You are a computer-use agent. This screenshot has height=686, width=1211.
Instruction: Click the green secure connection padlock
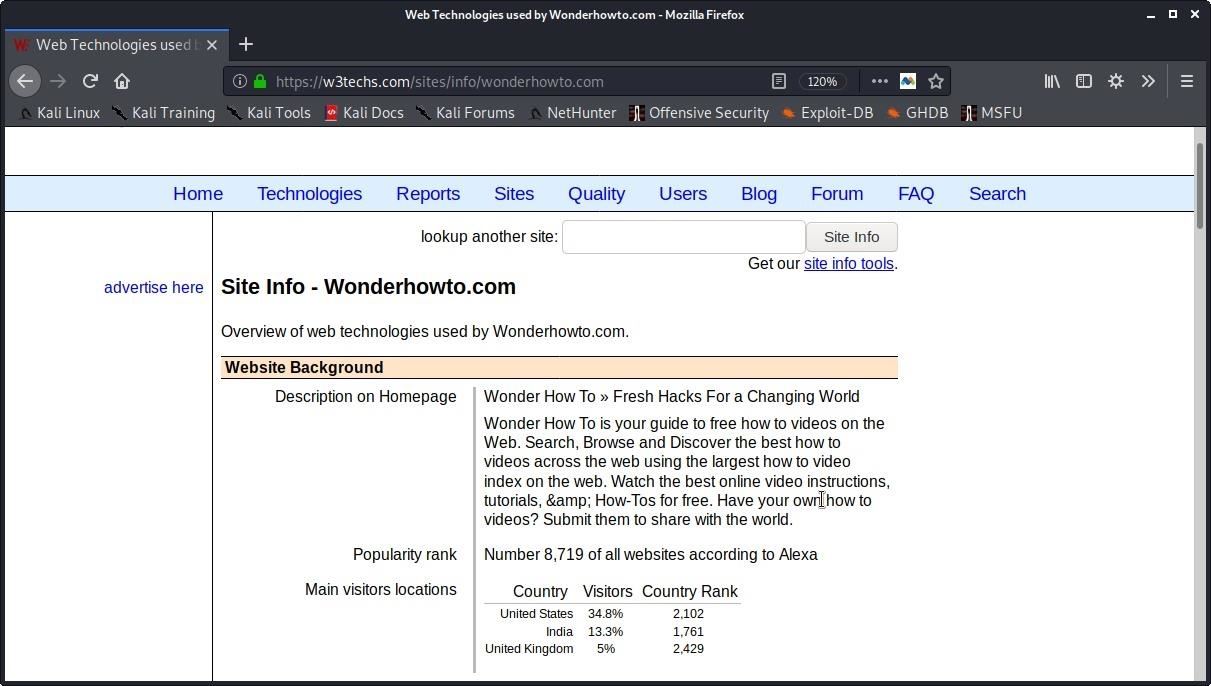coord(260,81)
